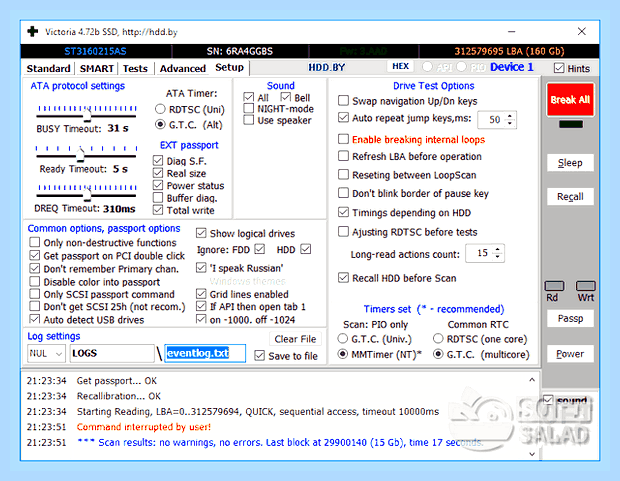The image size is (620, 481).
Task: Click log scroll up arrow
Action: point(532,380)
